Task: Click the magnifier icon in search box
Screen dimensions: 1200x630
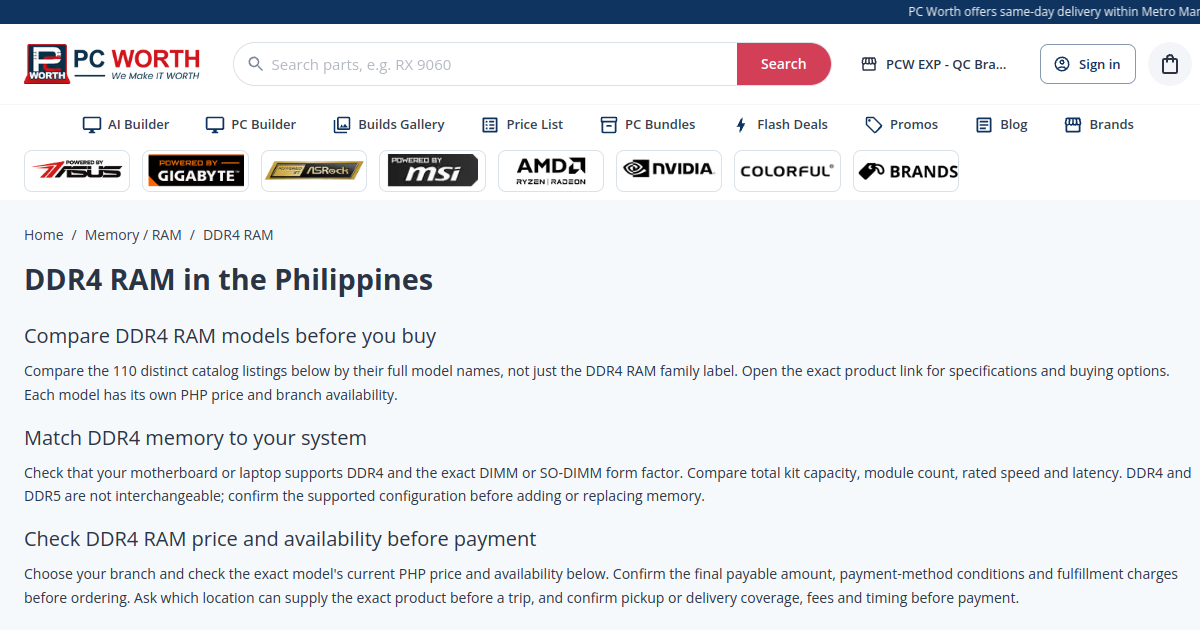Action: coord(254,64)
